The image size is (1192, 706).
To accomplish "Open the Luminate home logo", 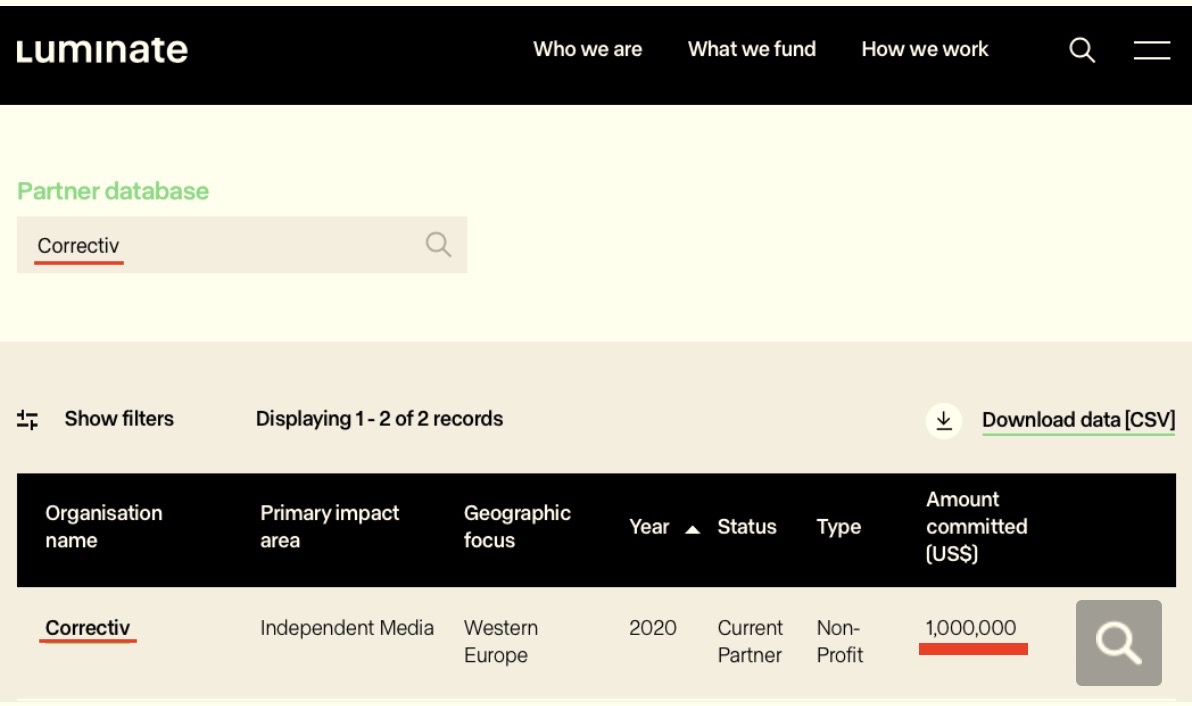I will [x=102, y=50].
